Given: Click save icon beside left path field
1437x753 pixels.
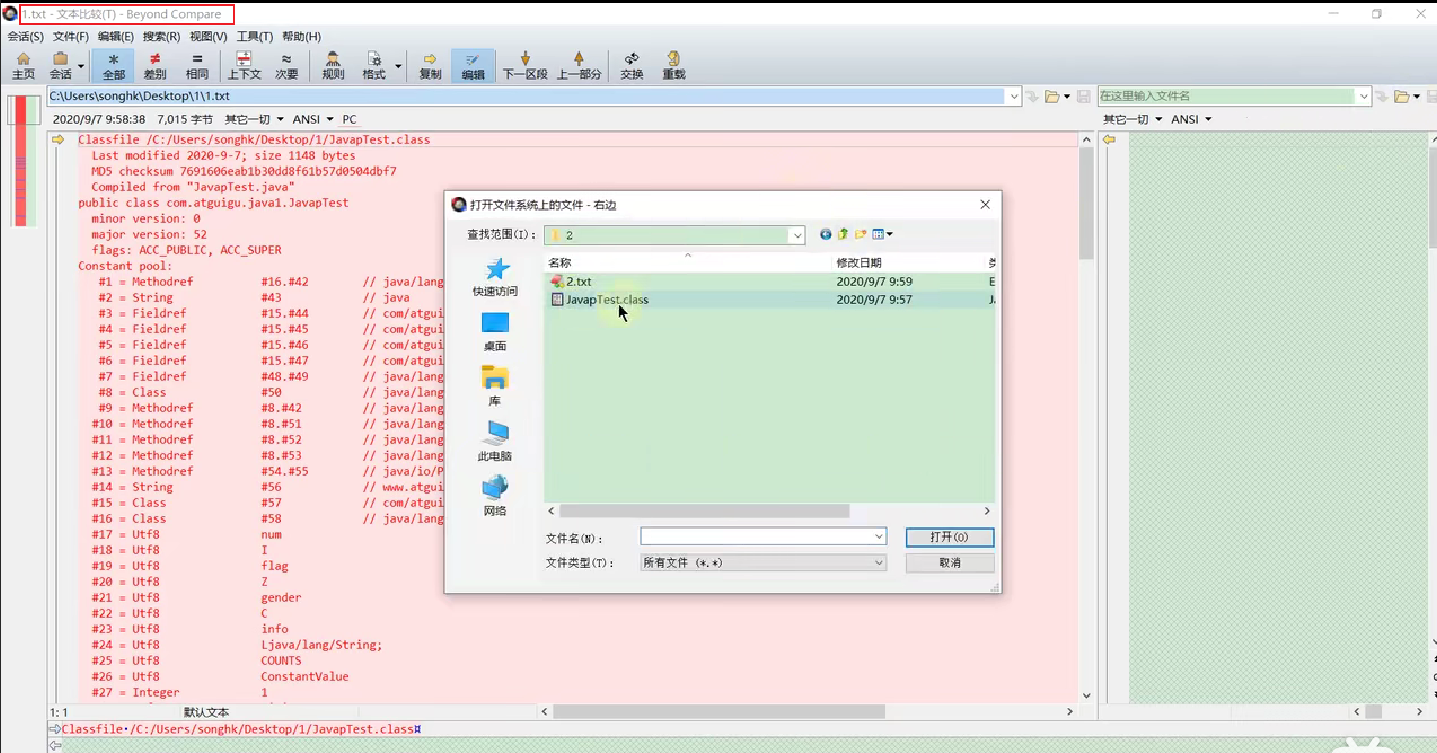Looking at the screenshot, I should coord(1083,97).
